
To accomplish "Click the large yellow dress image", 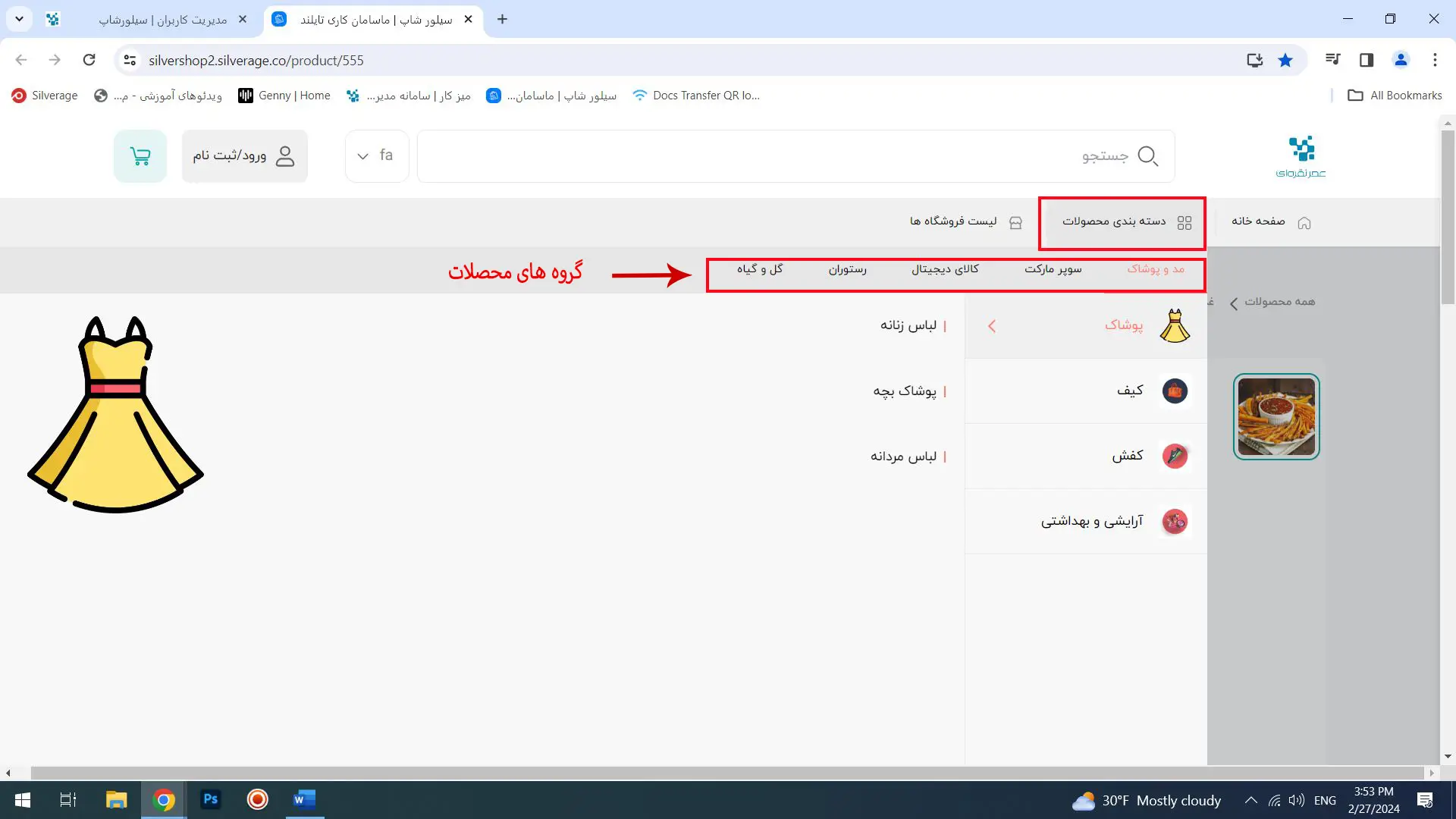I will (x=115, y=414).
